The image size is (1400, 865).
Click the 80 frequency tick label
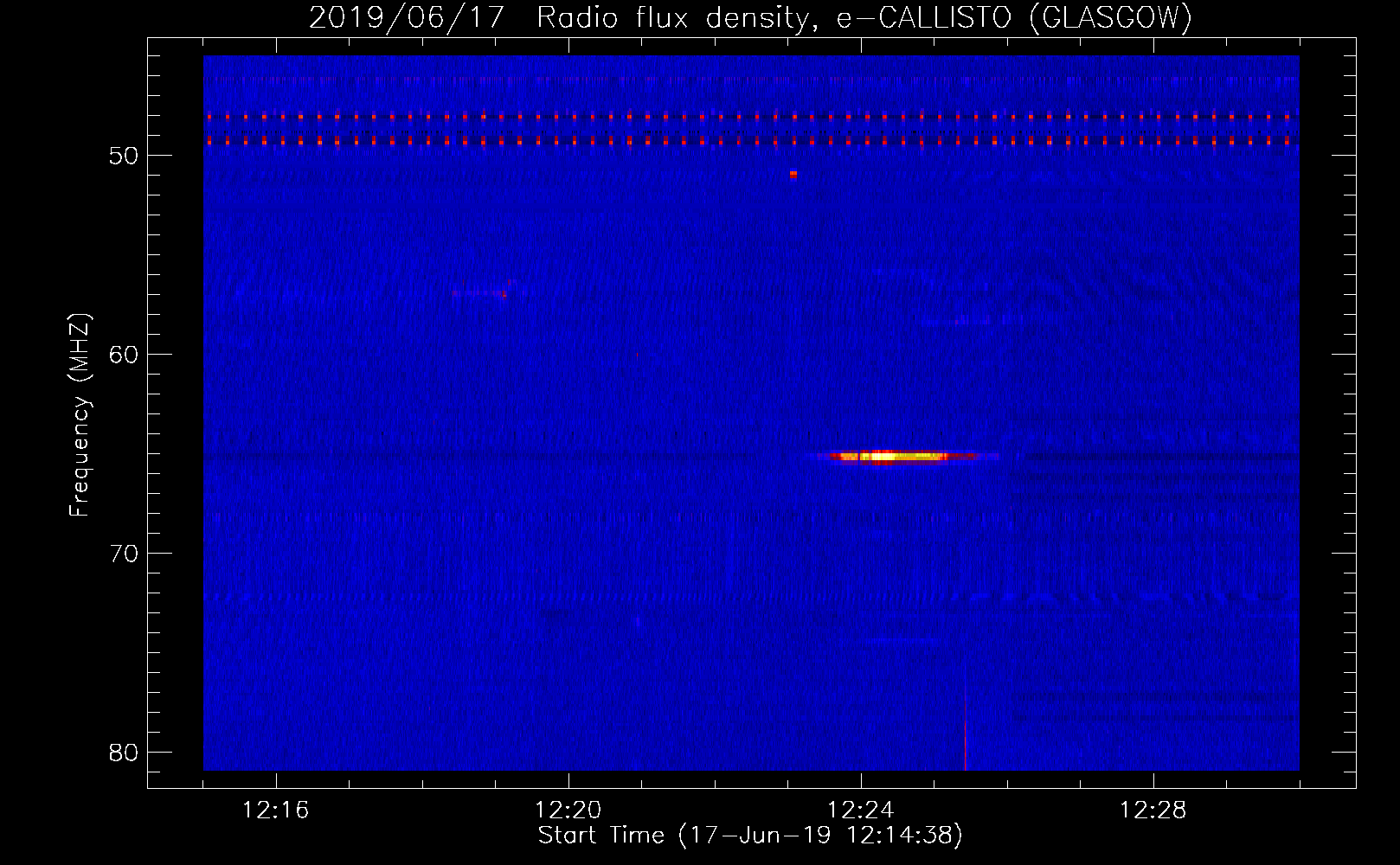click(124, 753)
